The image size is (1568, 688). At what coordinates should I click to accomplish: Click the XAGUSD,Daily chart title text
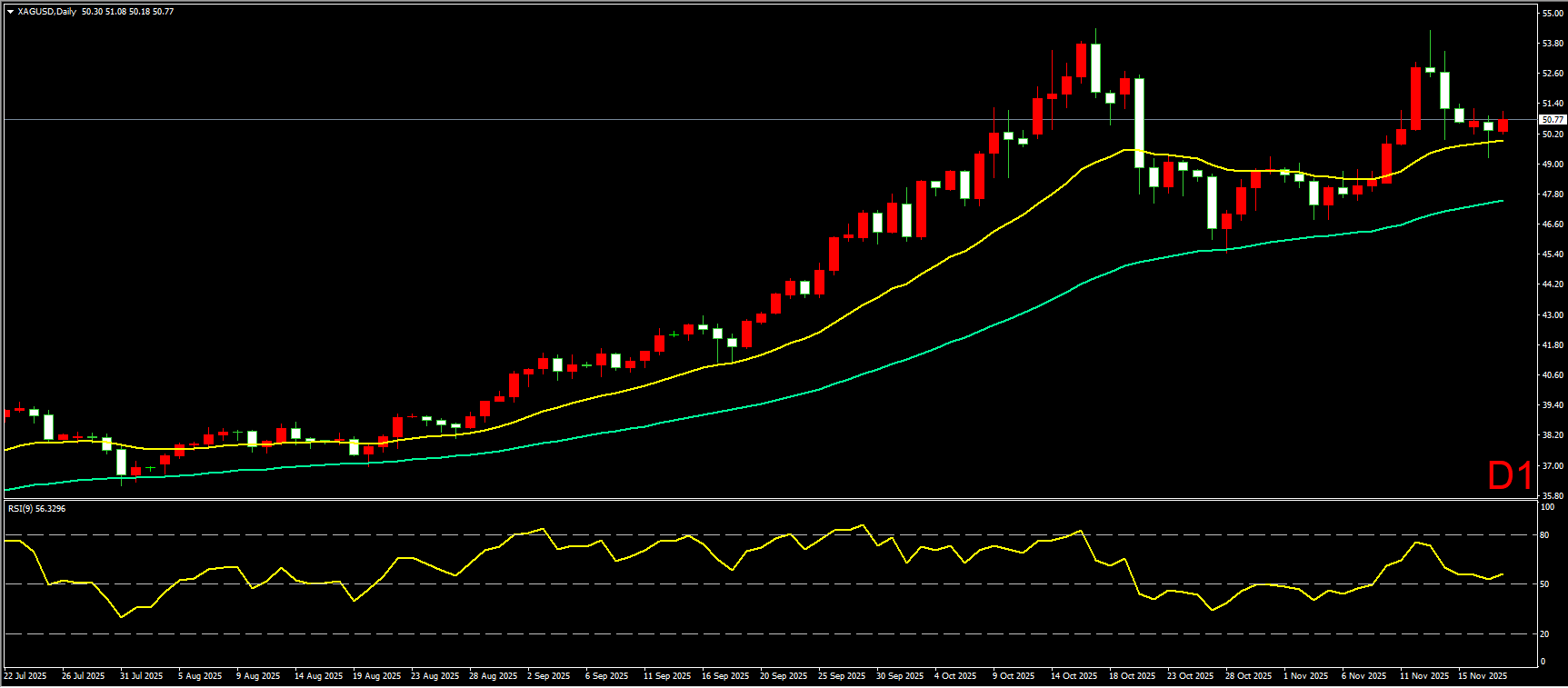[x=46, y=12]
